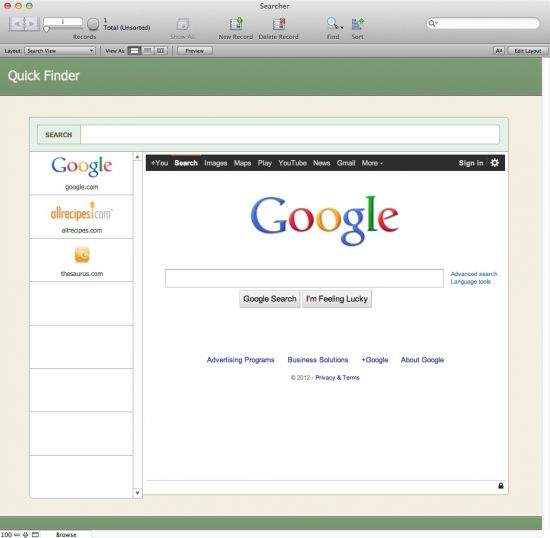Open the Privacy & Terms link

point(337,378)
